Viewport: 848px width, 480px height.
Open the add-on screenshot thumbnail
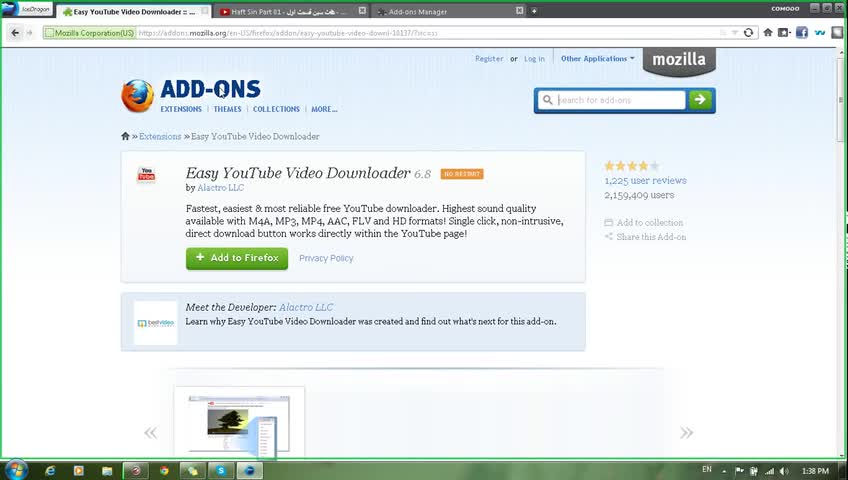click(239, 423)
